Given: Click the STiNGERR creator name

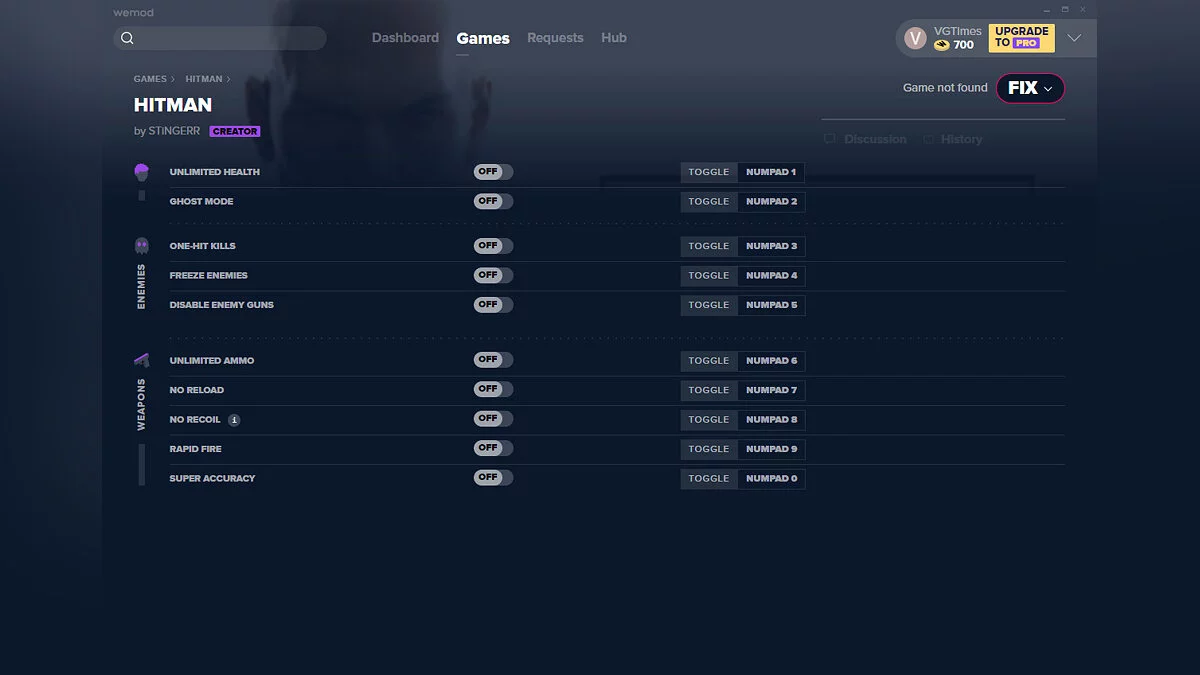Looking at the screenshot, I should point(174,131).
